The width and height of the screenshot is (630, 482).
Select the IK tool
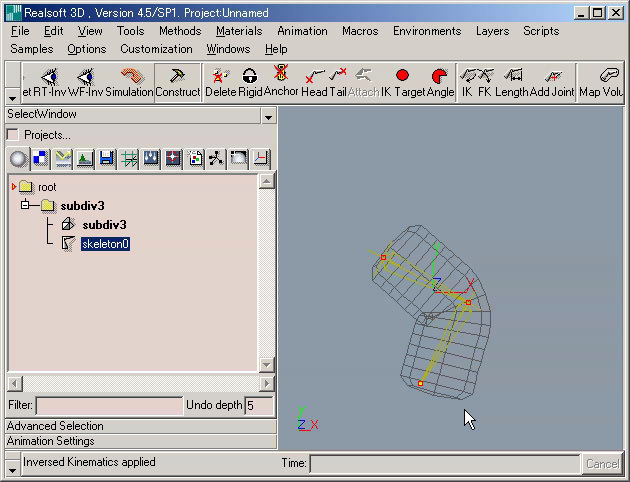coord(467,82)
